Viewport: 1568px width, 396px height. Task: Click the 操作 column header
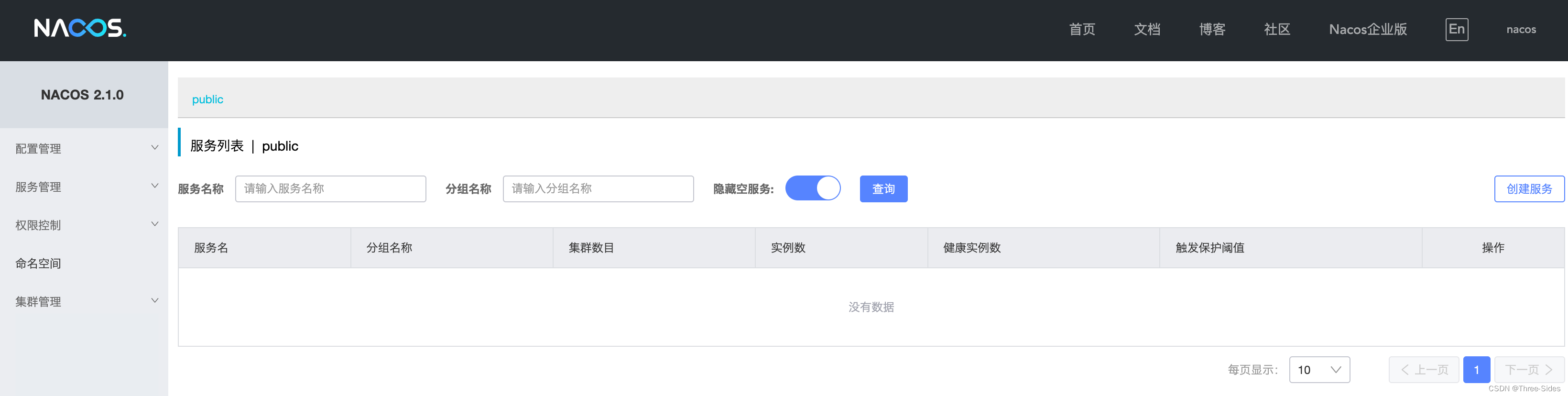[1493, 248]
